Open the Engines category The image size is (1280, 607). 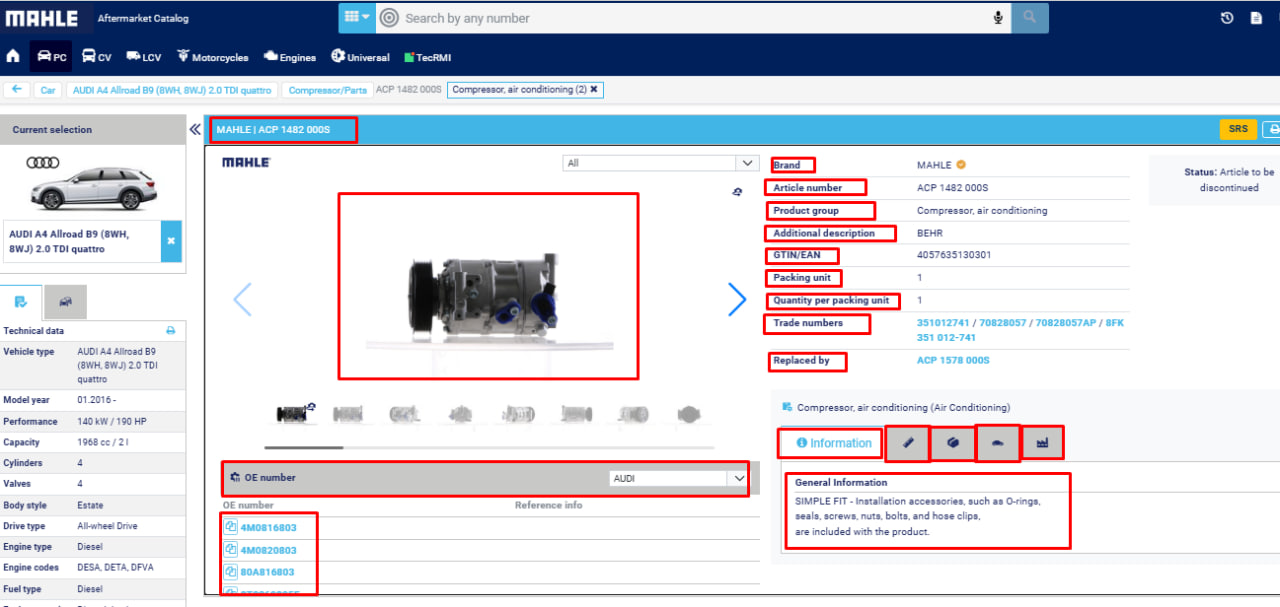[290, 57]
